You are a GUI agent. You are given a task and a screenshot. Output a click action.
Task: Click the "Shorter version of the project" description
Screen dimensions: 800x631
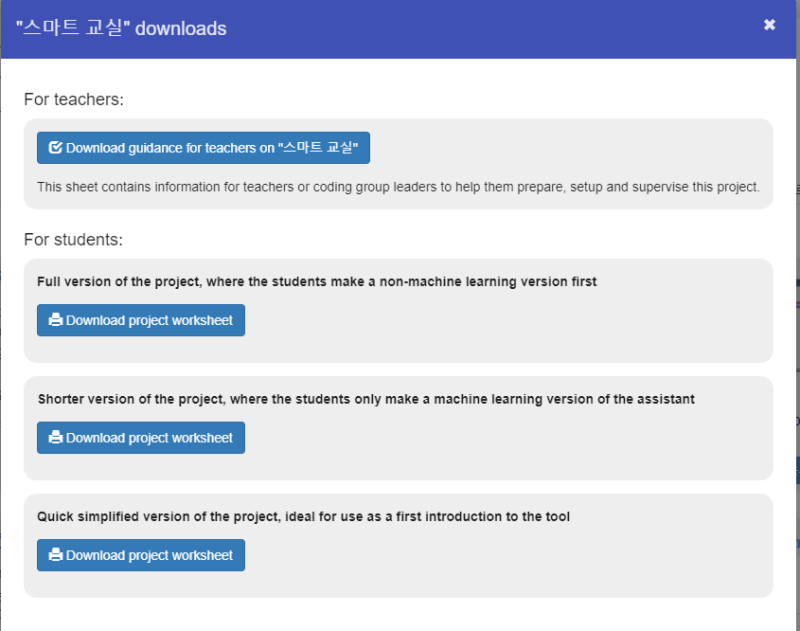click(365, 399)
